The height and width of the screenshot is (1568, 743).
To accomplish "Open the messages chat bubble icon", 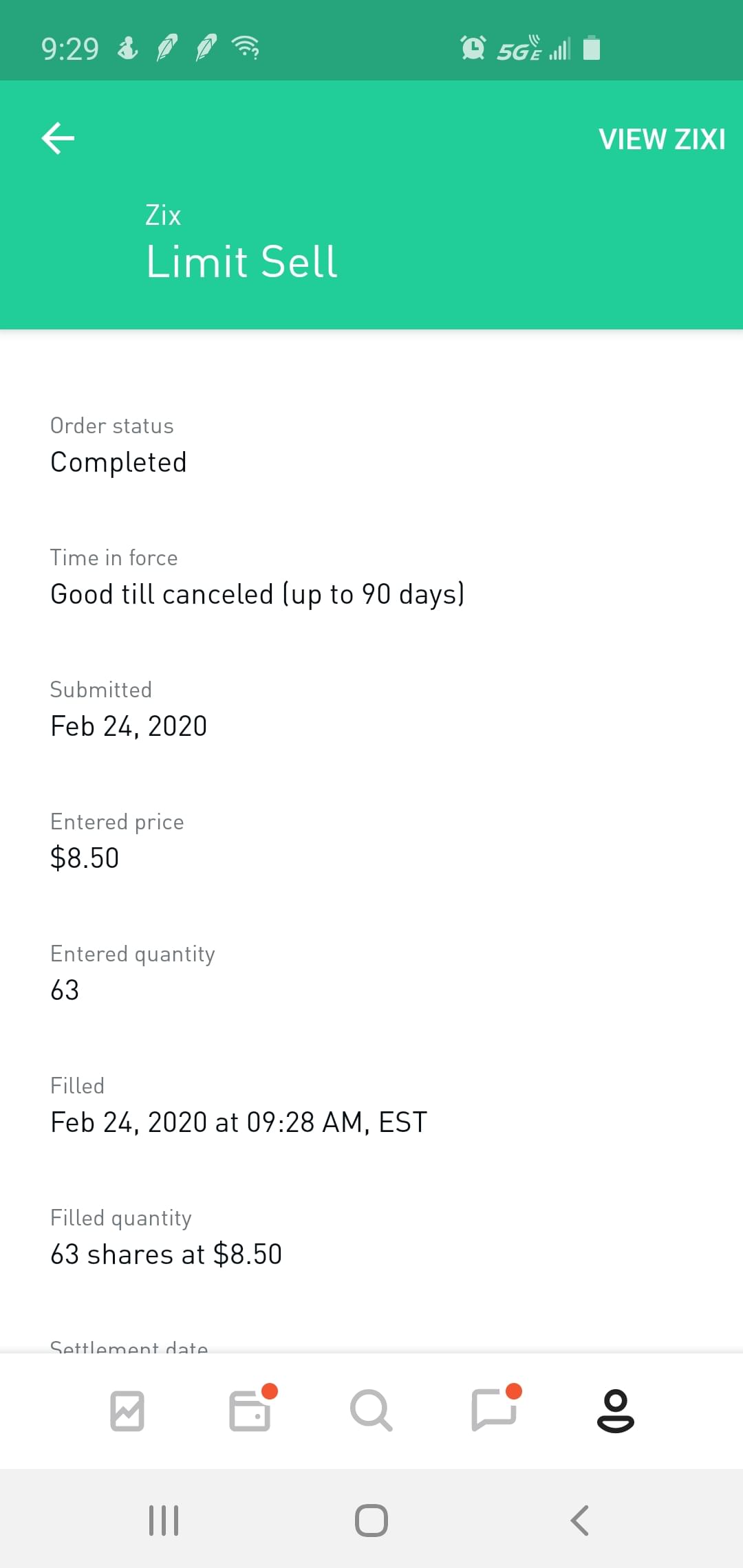I will point(494,1411).
